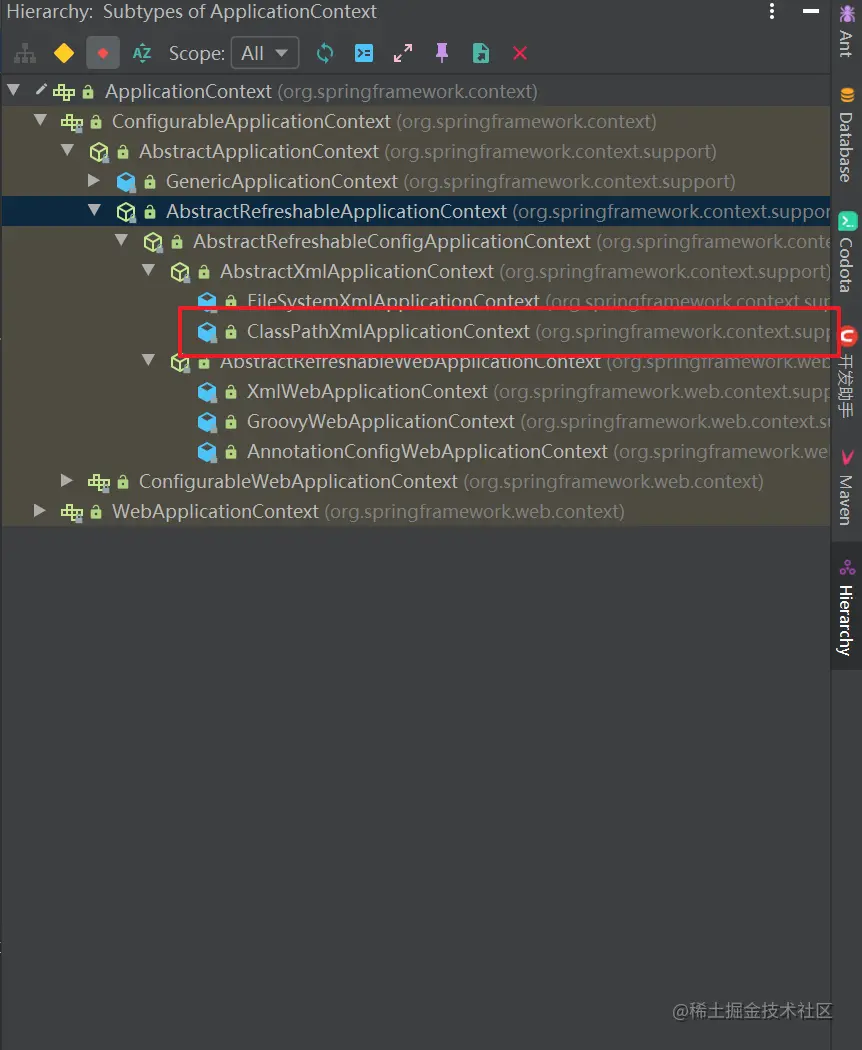Pin the hierarchy tab

pos(442,53)
